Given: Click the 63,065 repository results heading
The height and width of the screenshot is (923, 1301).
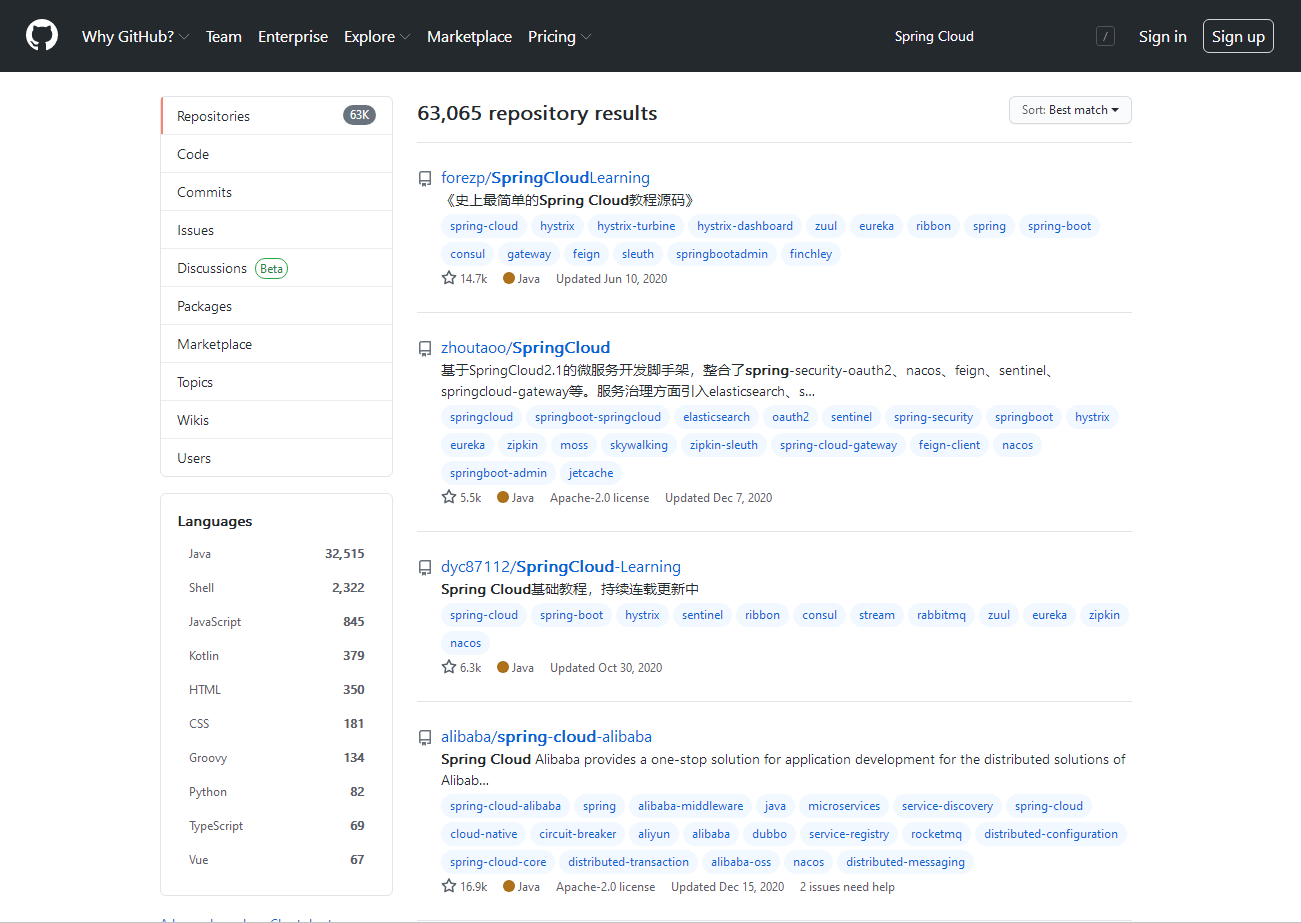Looking at the screenshot, I should tap(537, 113).
